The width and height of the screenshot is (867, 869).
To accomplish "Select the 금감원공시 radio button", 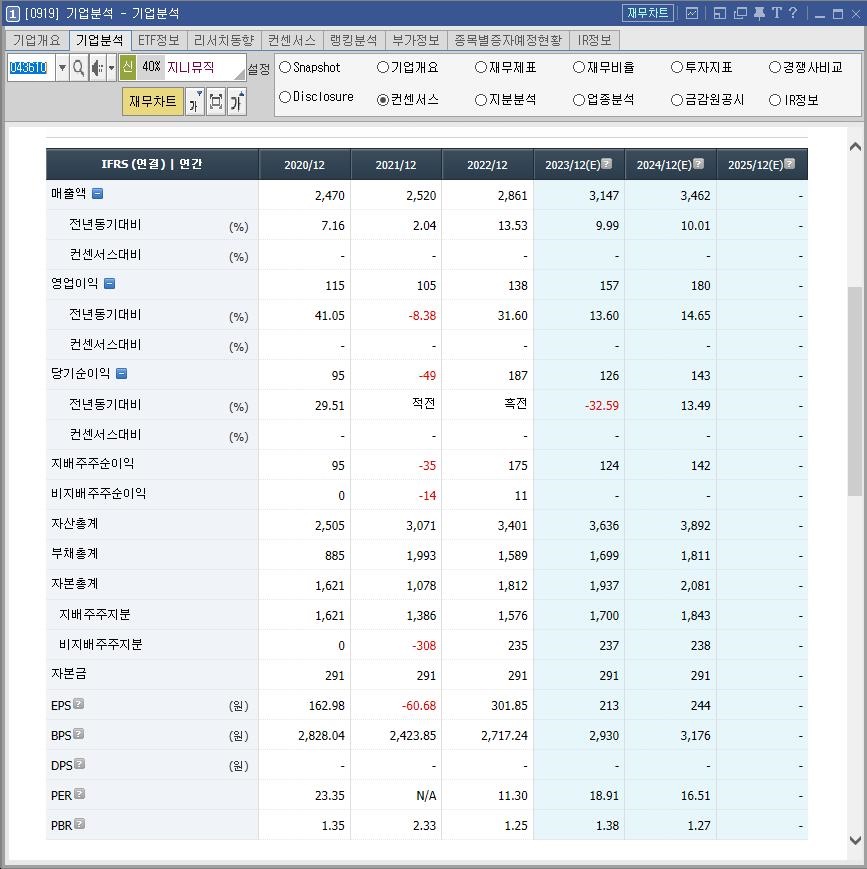I will (x=676, y=100).
